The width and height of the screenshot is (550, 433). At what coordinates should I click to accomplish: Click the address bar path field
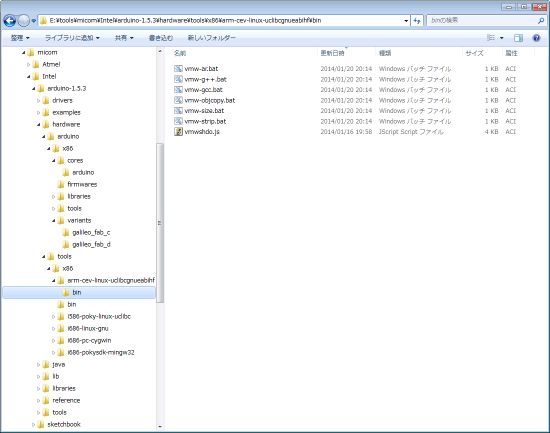click(220, 21)
